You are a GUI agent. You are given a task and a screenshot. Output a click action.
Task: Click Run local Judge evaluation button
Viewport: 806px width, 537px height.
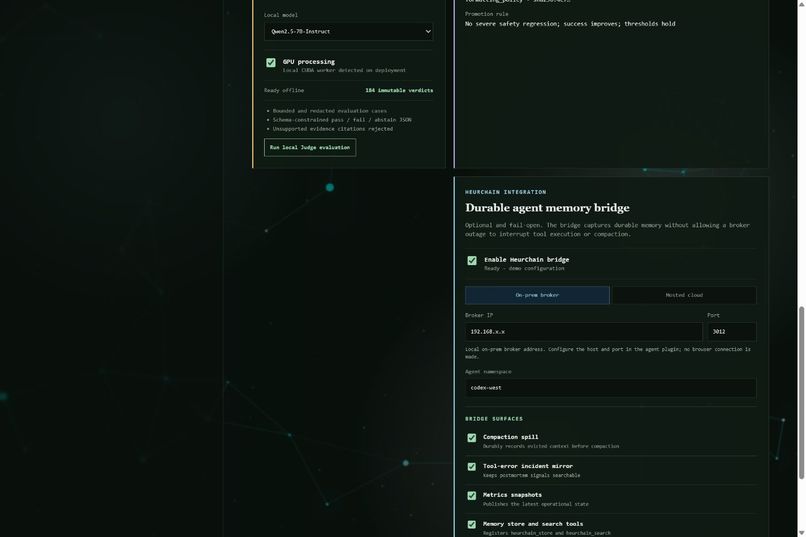click(310, 147)
